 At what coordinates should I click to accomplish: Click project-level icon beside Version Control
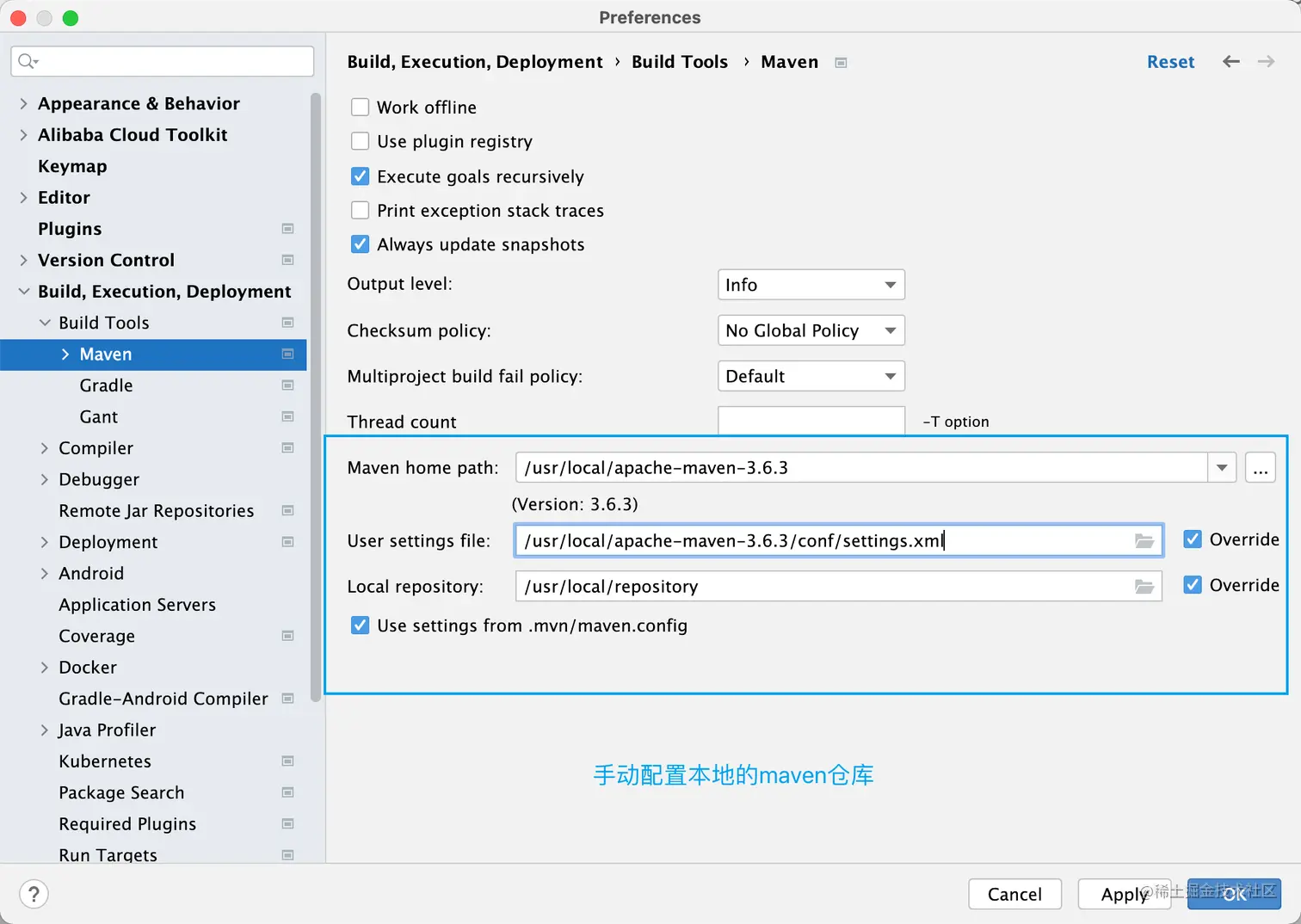pyautogui.click(x=287, y=260)
